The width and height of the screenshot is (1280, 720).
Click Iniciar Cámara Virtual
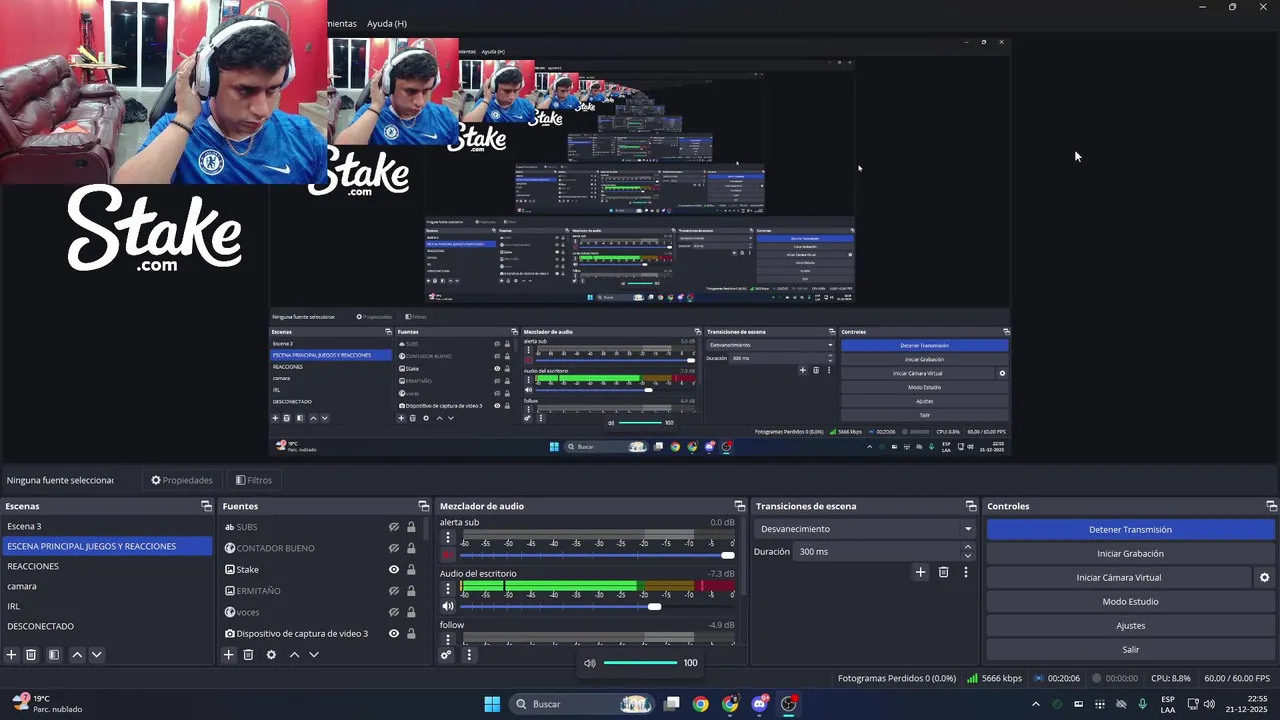pyautogui.click(x=1119, y=577)
